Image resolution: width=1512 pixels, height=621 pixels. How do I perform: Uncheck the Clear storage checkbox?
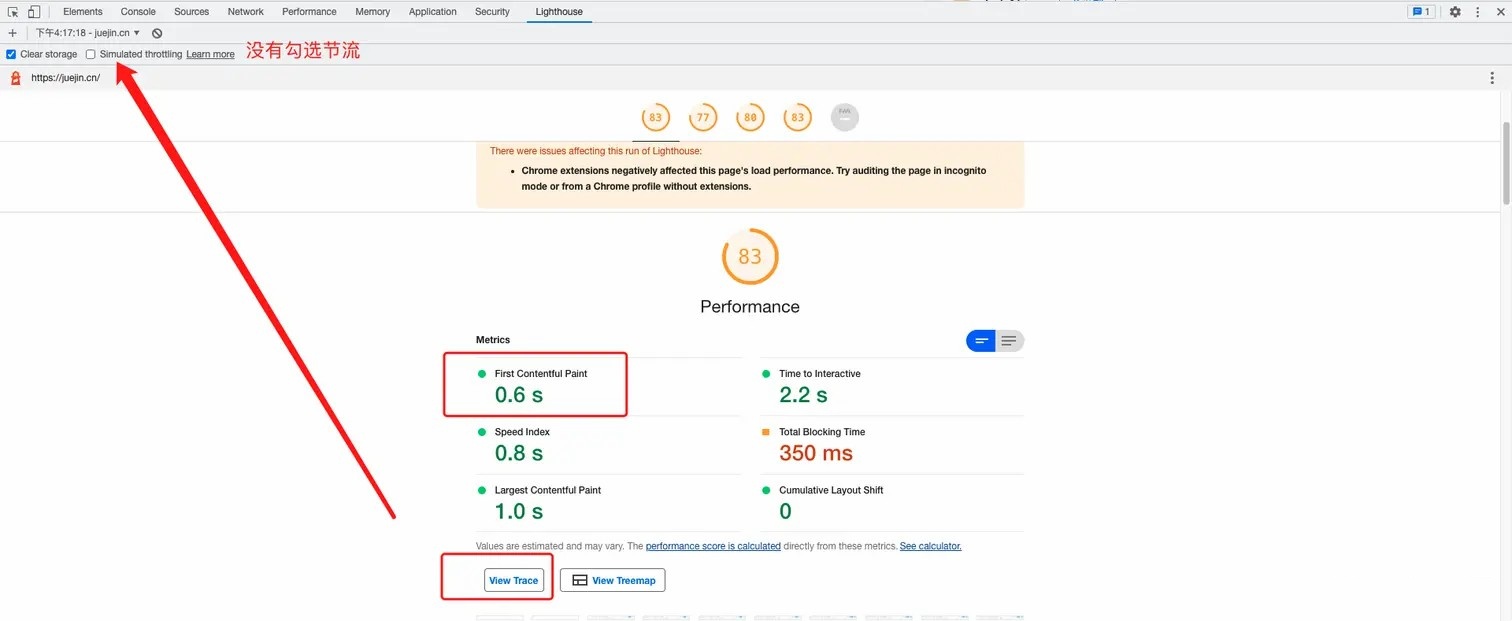11,54
